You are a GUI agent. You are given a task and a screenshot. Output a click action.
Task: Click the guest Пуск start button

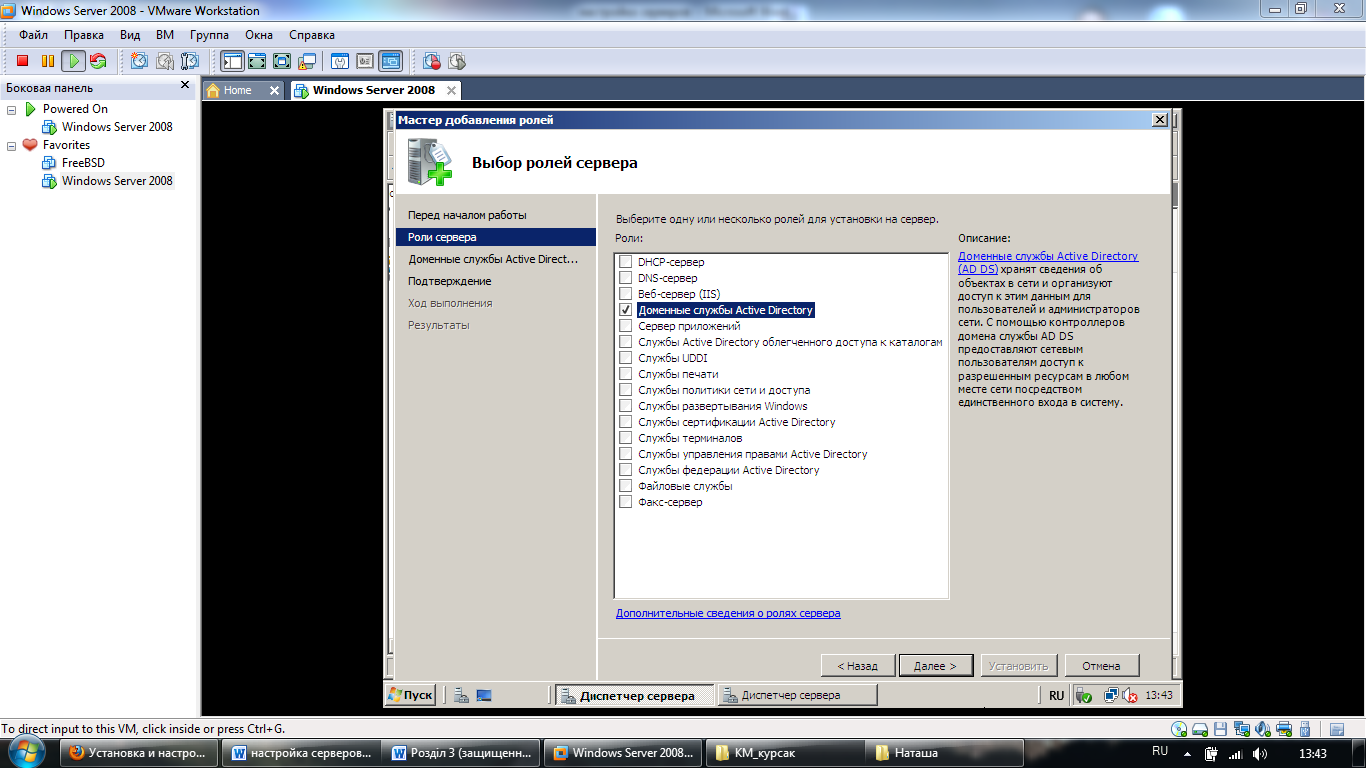(410, 695)
